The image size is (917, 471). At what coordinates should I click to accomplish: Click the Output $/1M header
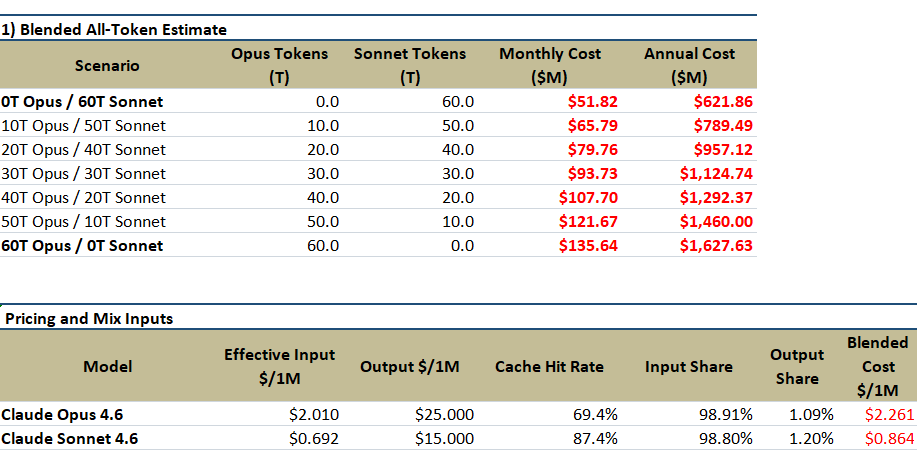(x=409, y=366)
